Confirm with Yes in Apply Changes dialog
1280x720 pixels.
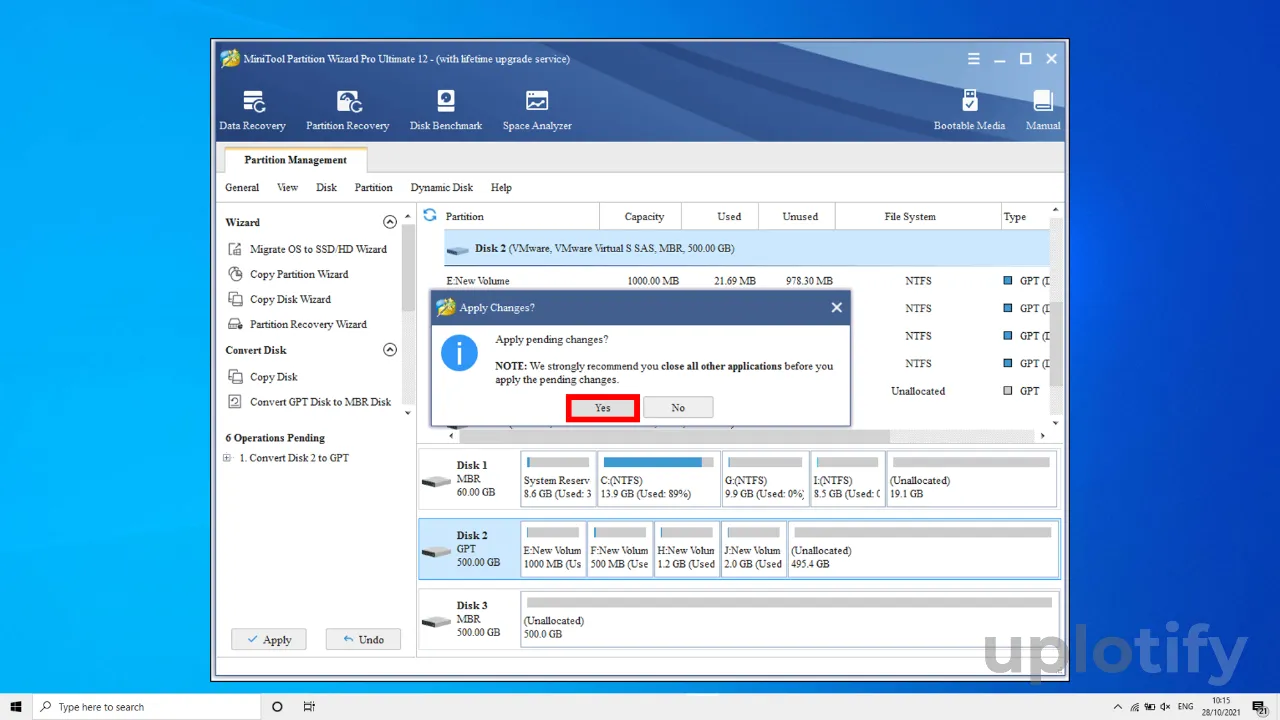(602, 408)
